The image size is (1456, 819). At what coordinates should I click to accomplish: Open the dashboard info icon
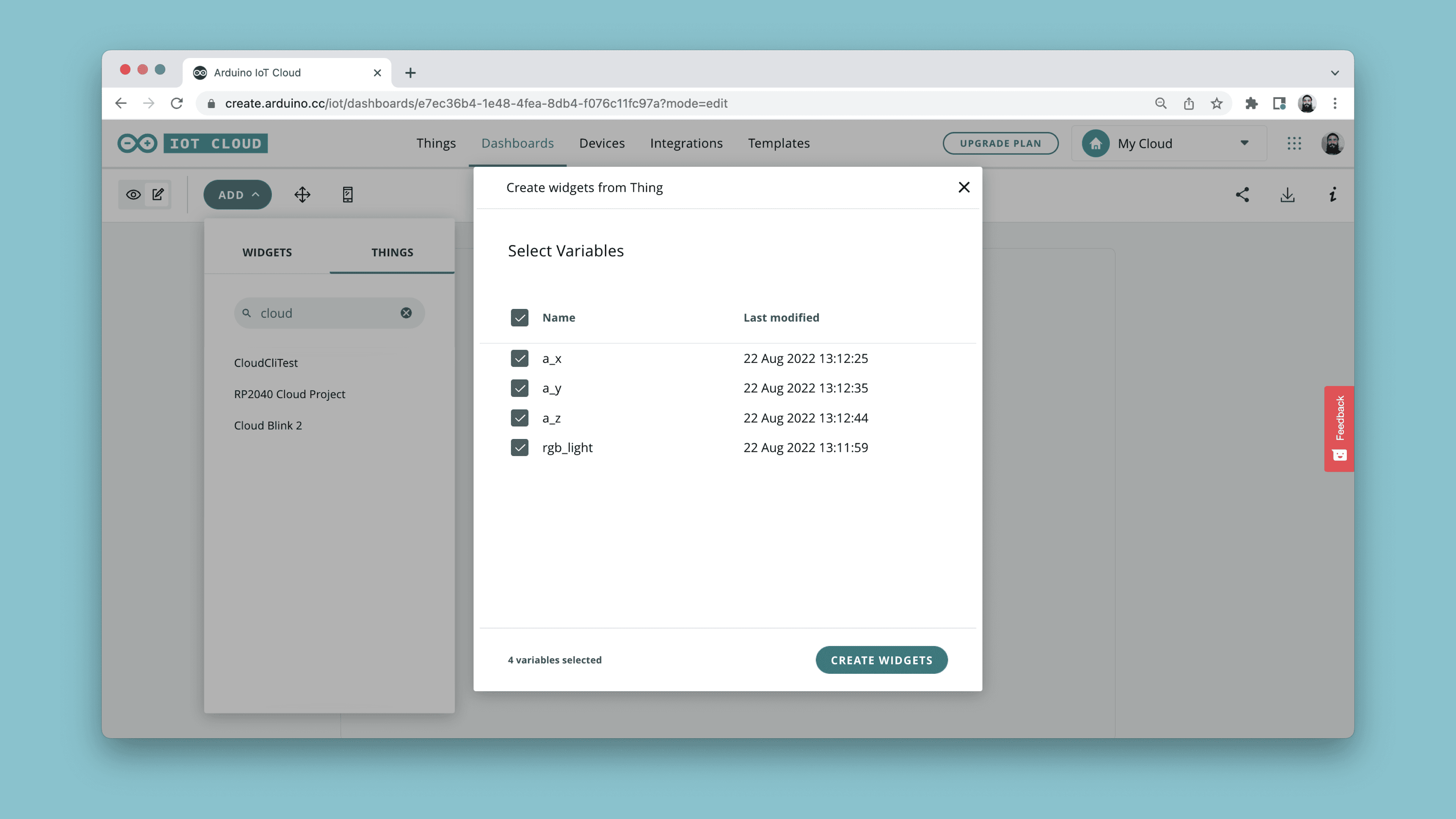pyautogui.click(x=1332, y=195)
